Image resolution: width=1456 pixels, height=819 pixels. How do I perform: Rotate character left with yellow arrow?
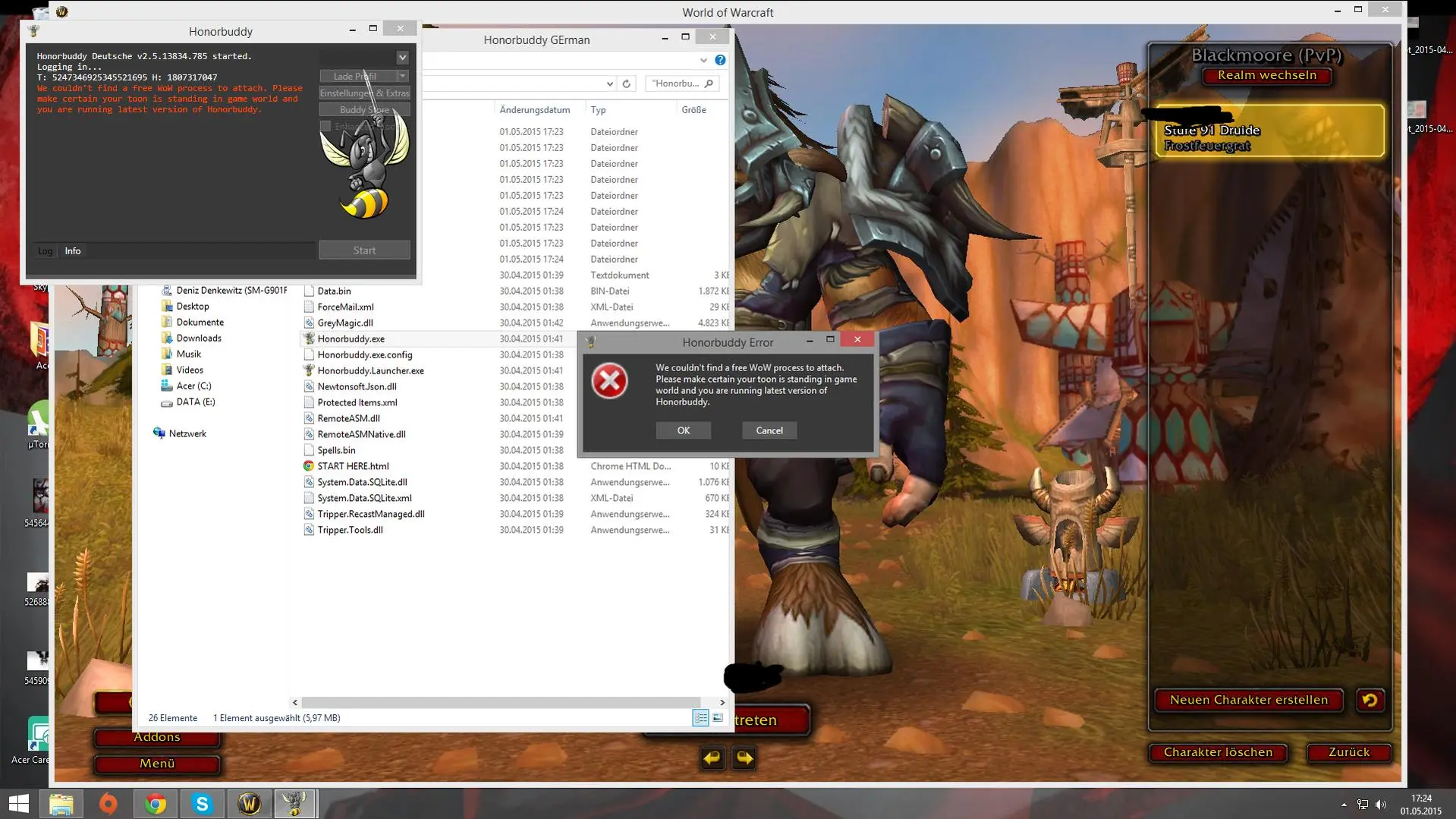click(712, 758)
